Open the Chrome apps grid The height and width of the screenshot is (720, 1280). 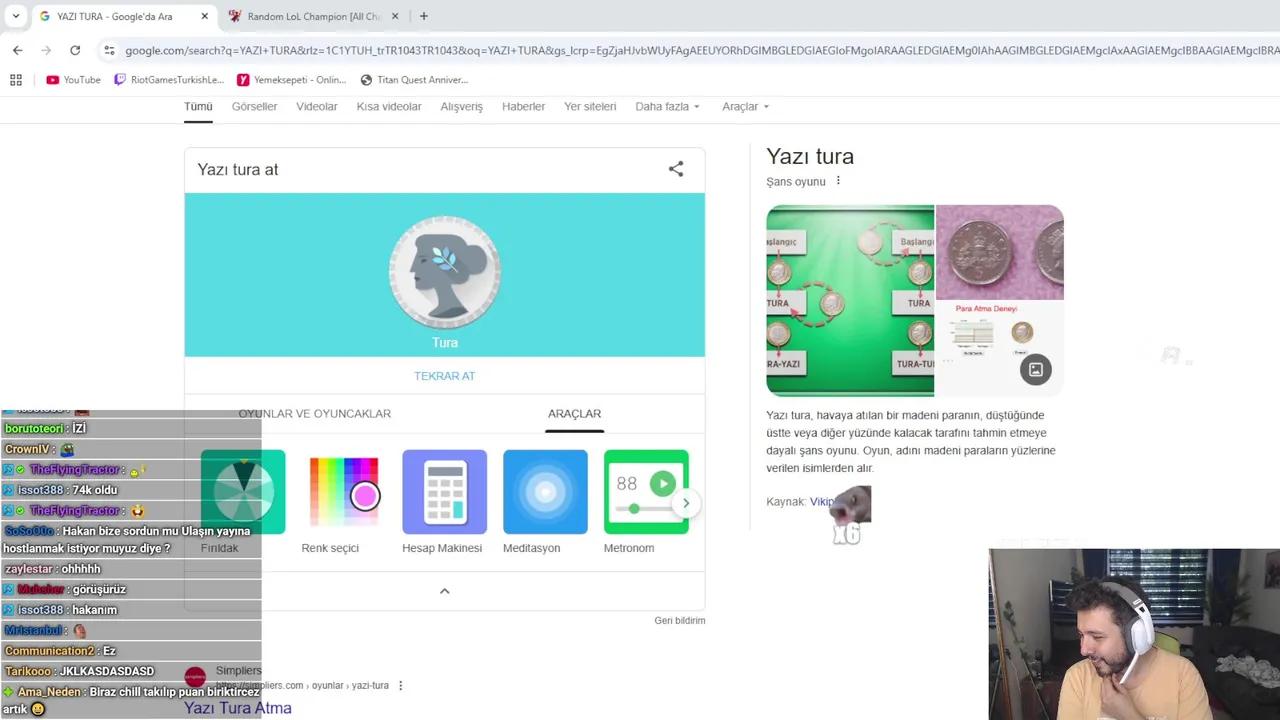(x=16, y=80)
